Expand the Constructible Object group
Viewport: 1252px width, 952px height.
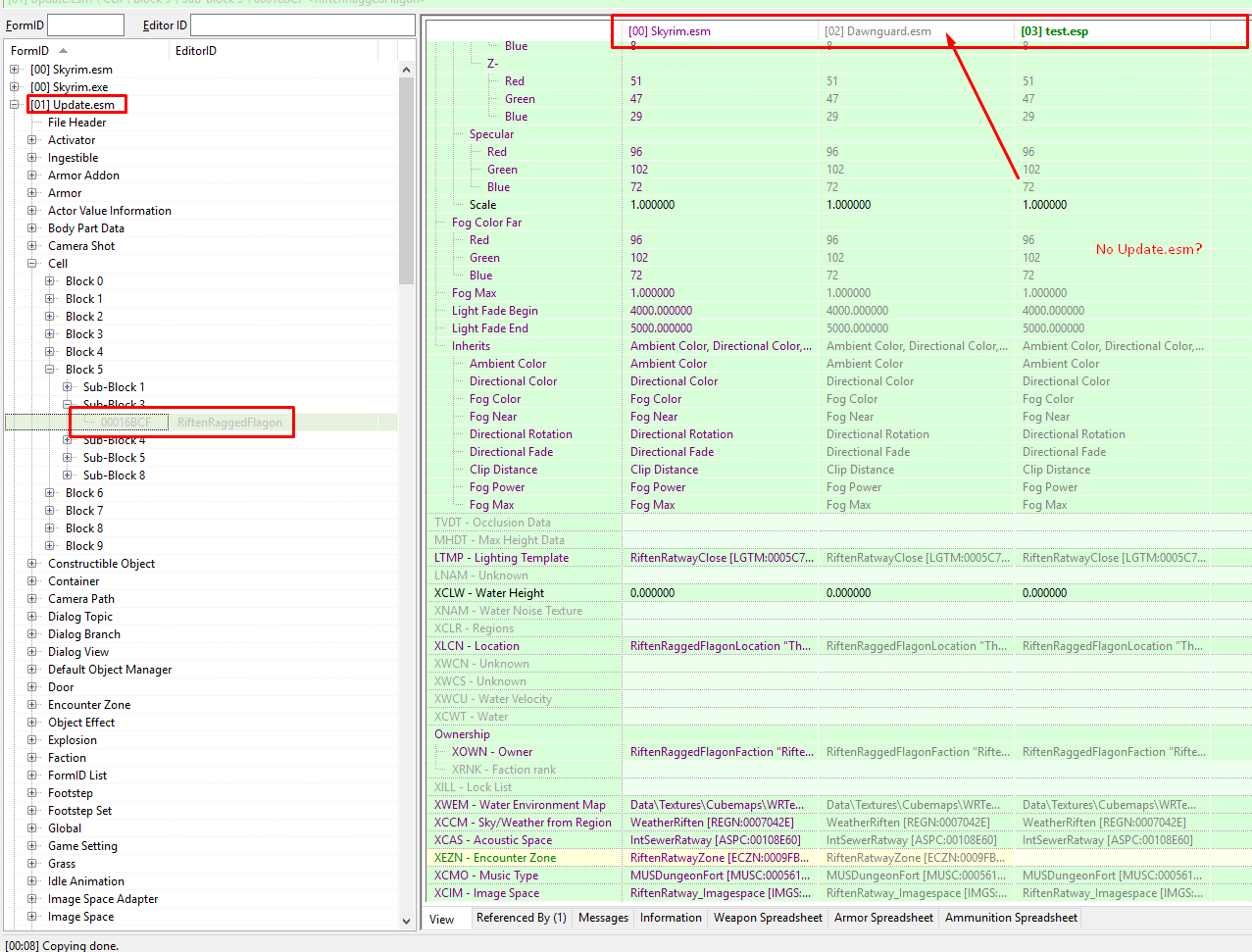pyautogui.click(x=32, y=564)
